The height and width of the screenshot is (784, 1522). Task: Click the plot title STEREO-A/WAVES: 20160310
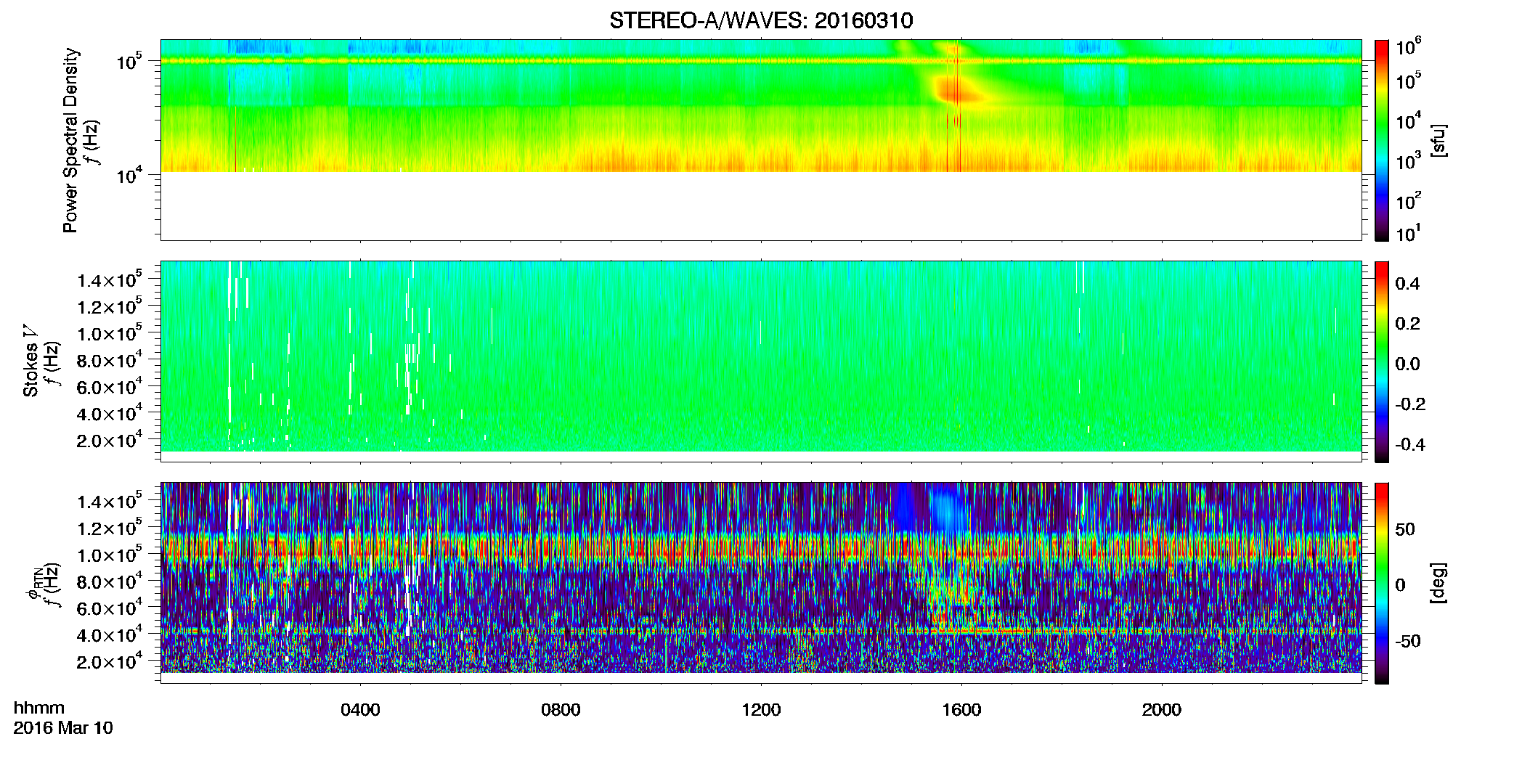click(761, 20)
